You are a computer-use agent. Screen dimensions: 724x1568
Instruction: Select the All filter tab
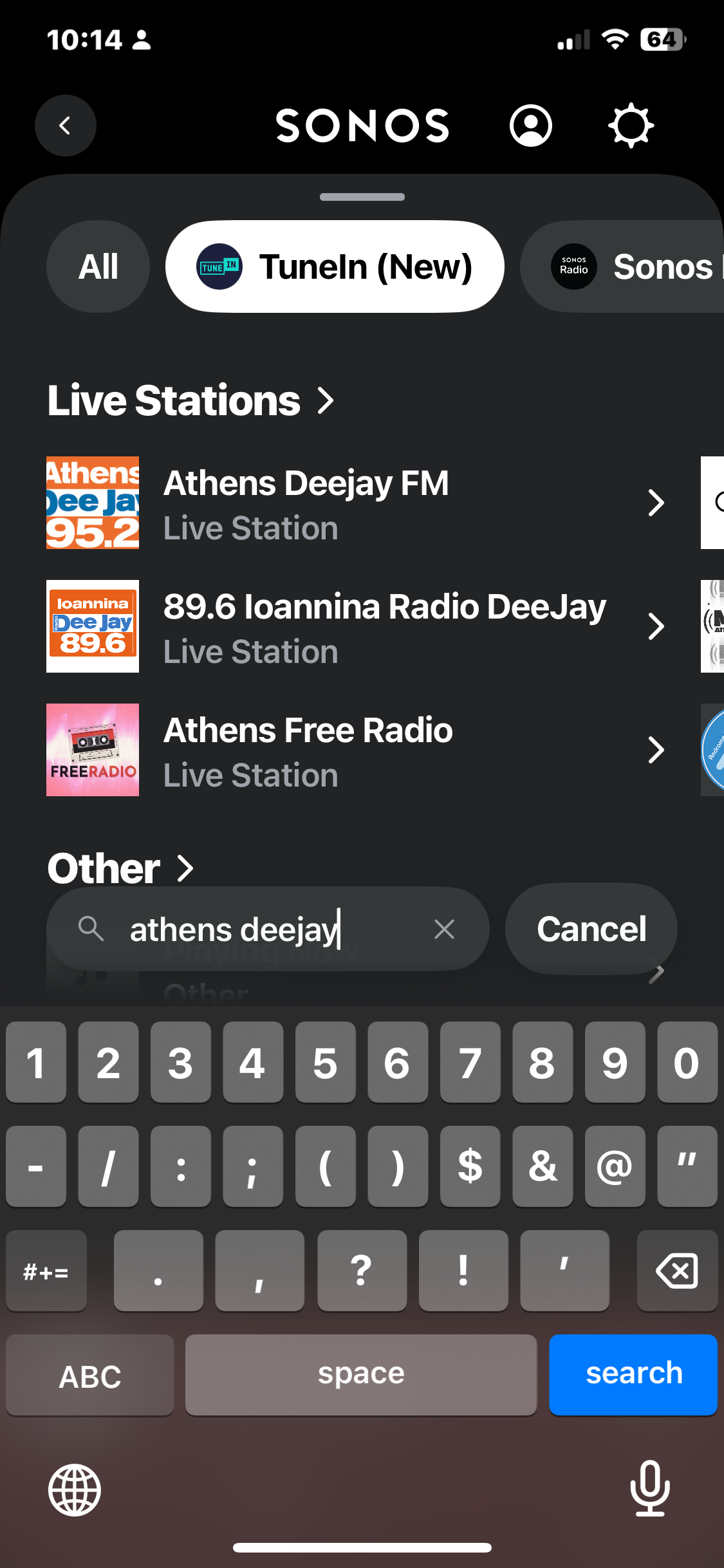coord(98,266)
